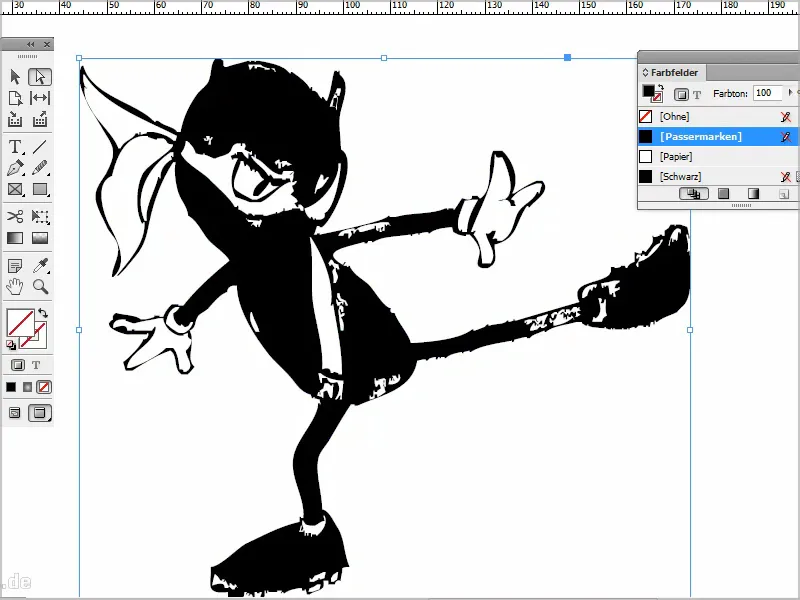Image resolution: width=800 pixels, height=600 pixels.
Task: Click the Farbton value field
Action: 767,93
